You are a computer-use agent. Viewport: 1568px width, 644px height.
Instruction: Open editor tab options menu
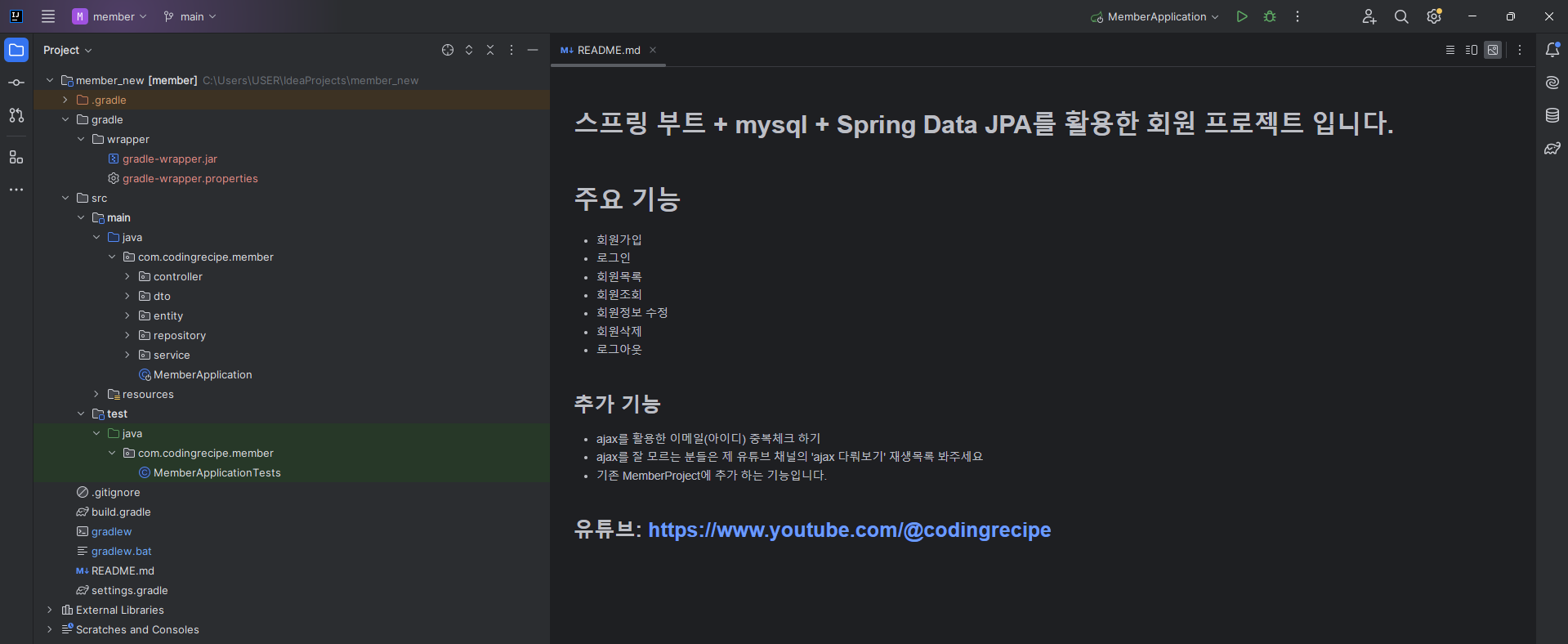pos(1520,50)
